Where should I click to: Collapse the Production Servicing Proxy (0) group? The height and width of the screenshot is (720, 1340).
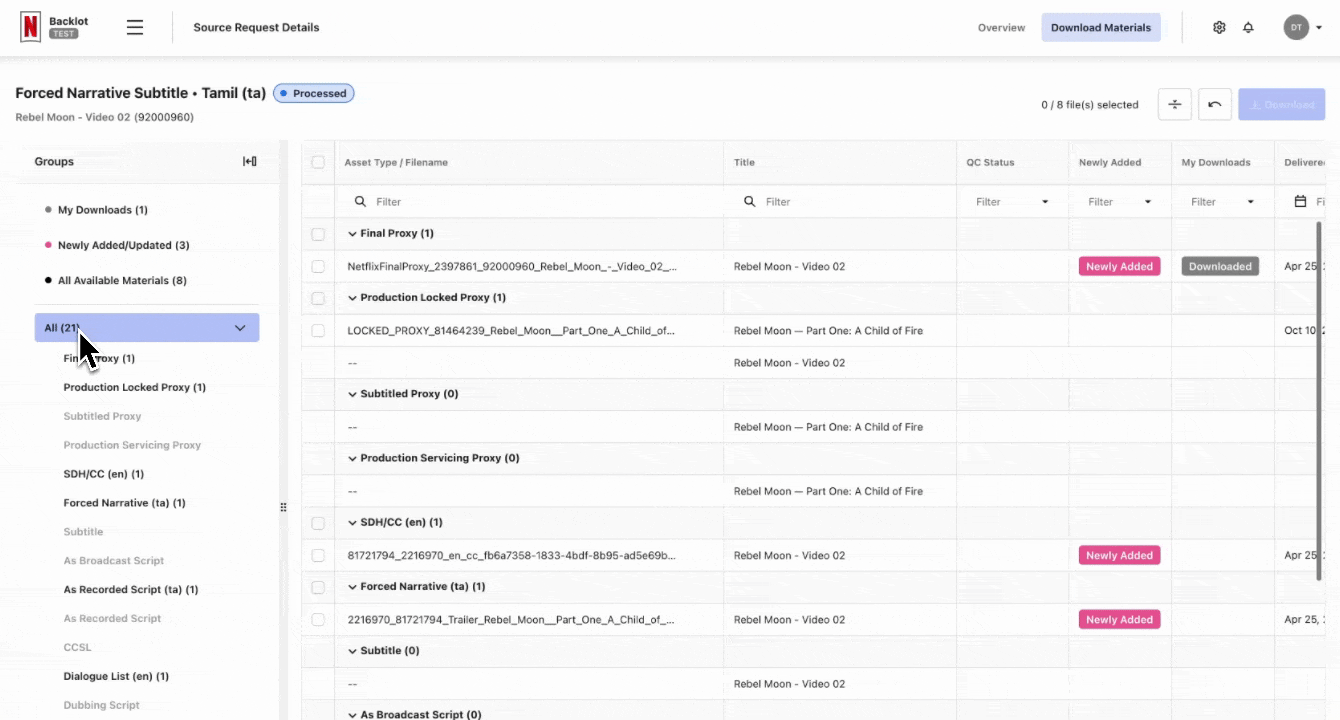click(x=352, y=458)
